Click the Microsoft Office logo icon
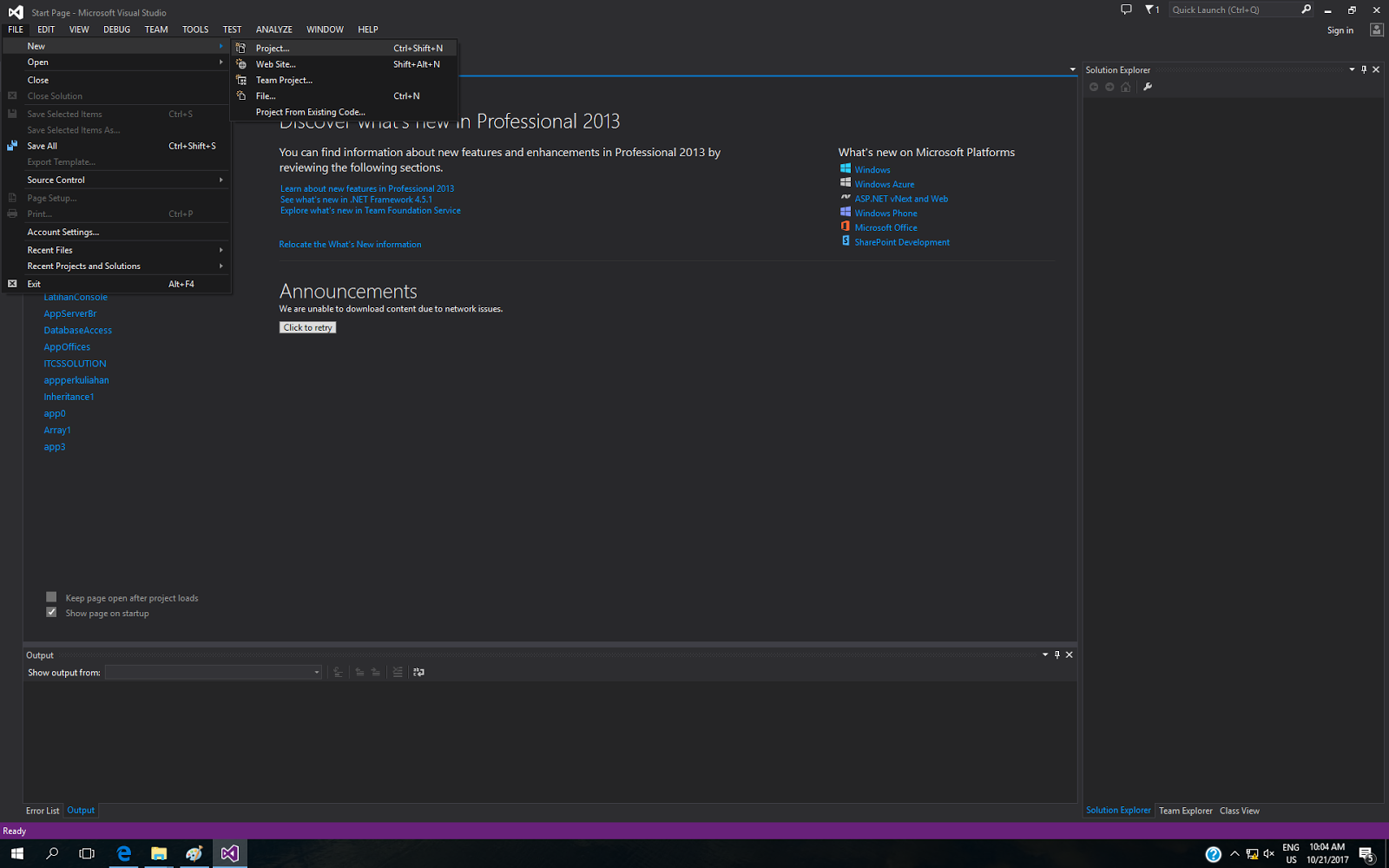Image resolution: width=1389 pixels, height=868 pixels. [x=846, y=227]
